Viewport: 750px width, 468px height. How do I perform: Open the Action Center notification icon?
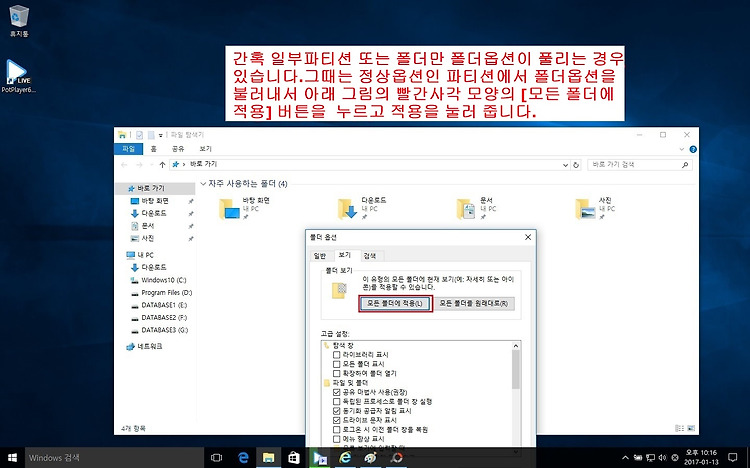click(732, 458)
